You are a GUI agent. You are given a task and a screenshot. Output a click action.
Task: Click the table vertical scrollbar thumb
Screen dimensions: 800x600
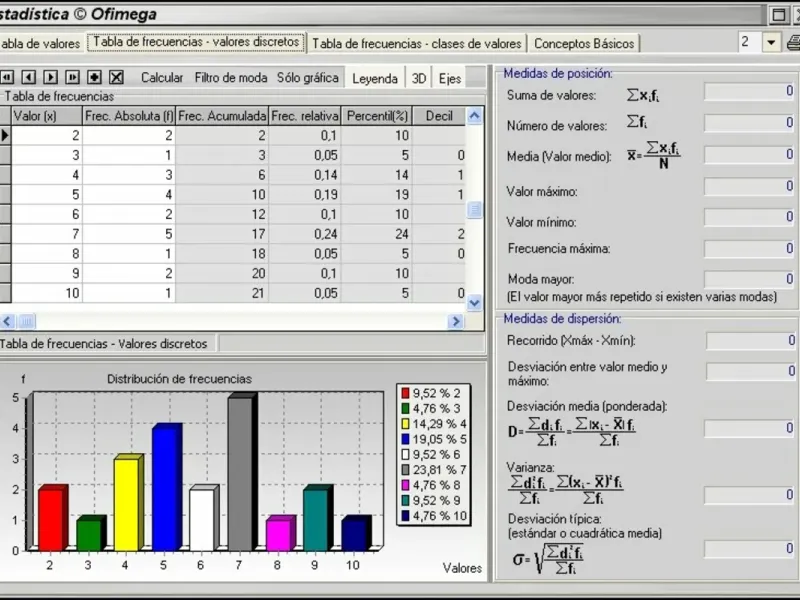coord(474,209)
